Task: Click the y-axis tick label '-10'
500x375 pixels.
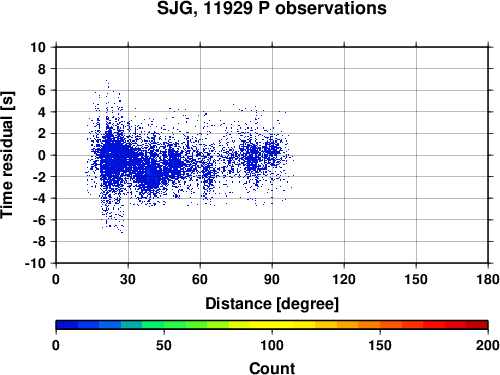Action: click(35, 263)
